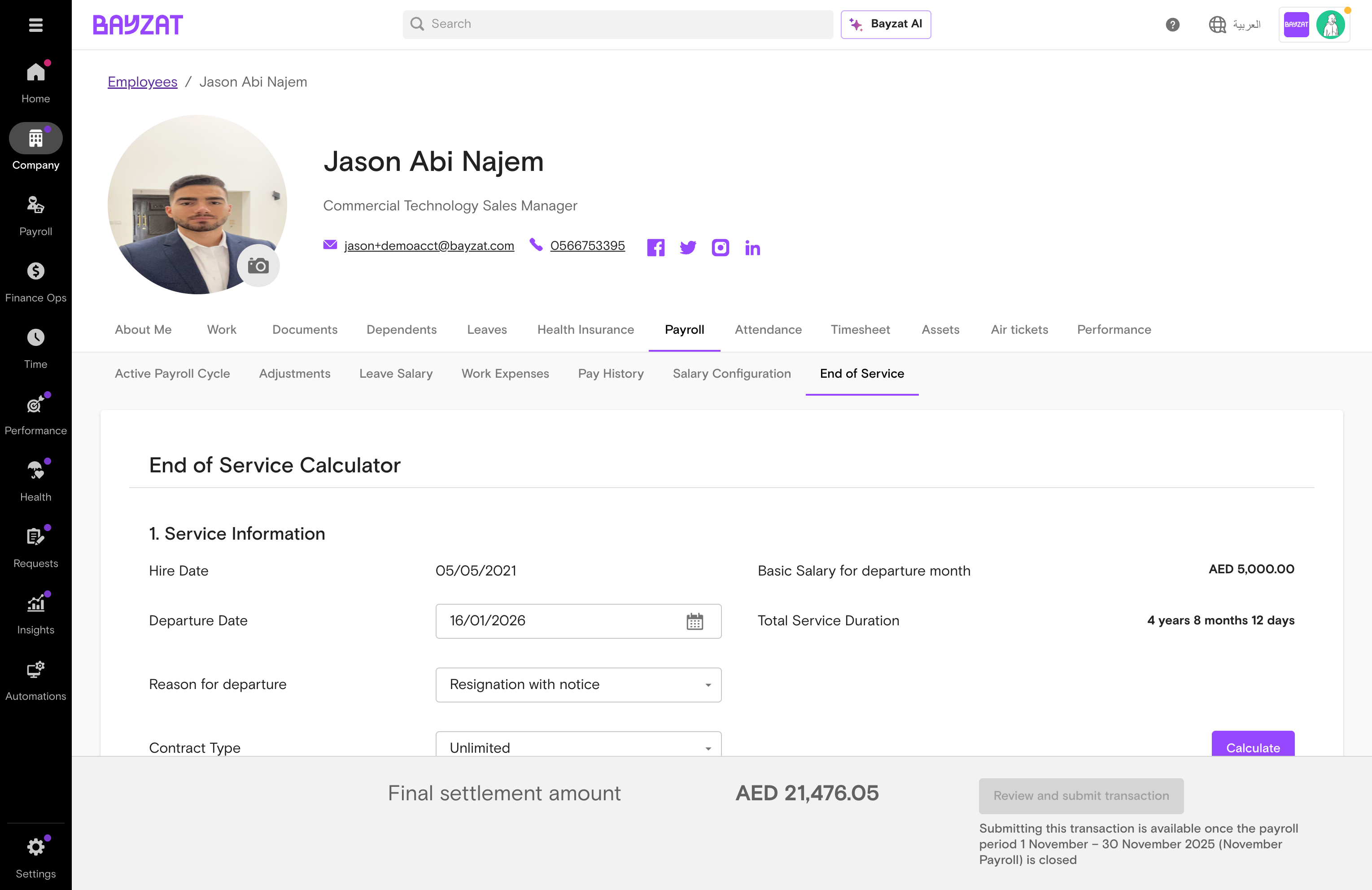The width and height of the screenshot is (1372, 890).
Task: Open Company section in sidebar
Action: pyautogui.click(x=36, y=148)
